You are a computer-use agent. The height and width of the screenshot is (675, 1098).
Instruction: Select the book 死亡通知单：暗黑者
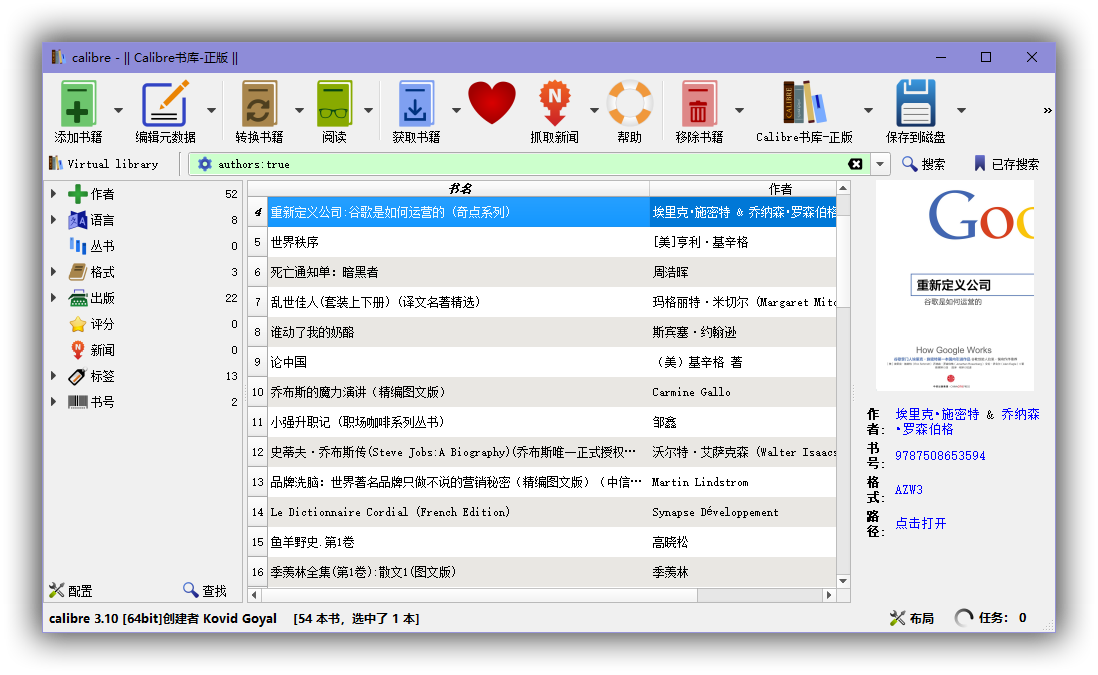[x=324, y=272]
